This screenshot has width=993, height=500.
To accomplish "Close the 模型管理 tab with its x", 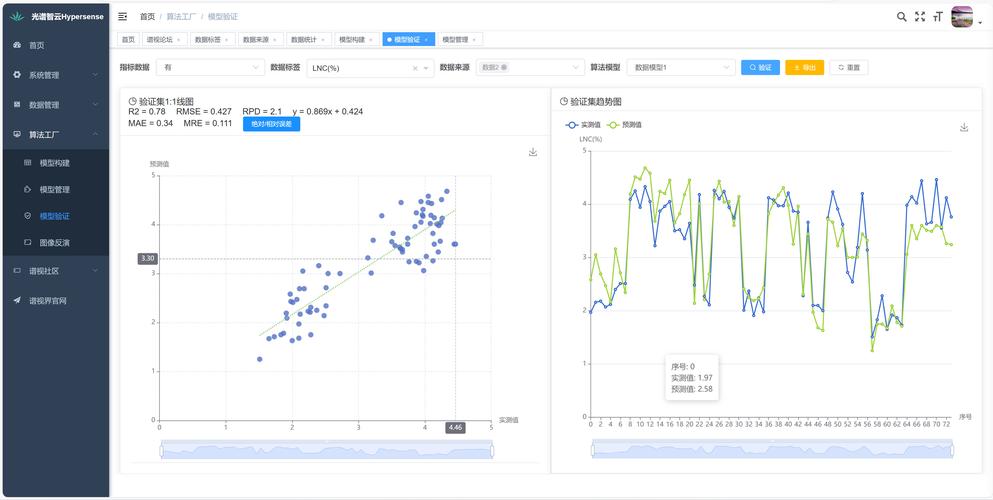I will point(474,40).
